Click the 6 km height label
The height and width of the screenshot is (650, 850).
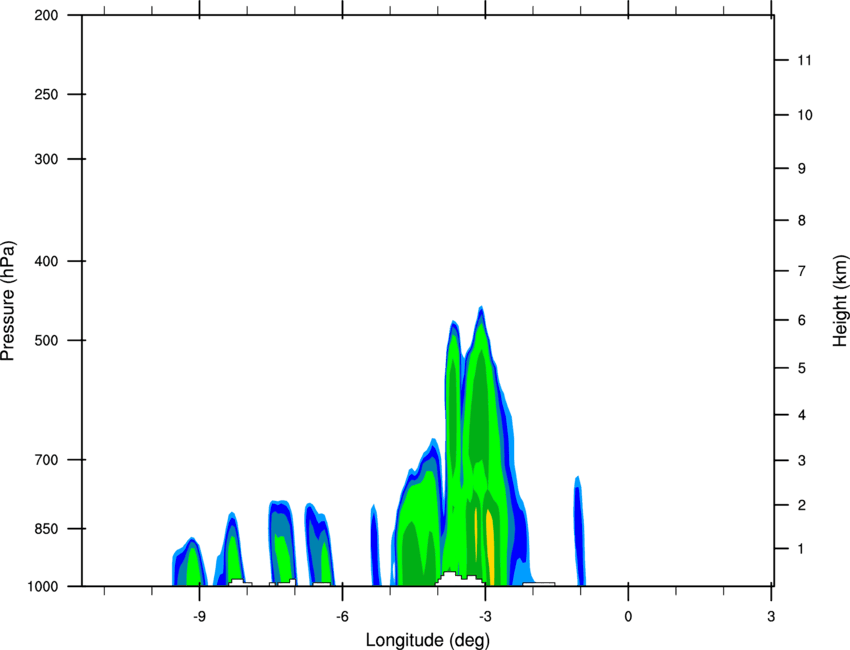click(x=802, y=320)
